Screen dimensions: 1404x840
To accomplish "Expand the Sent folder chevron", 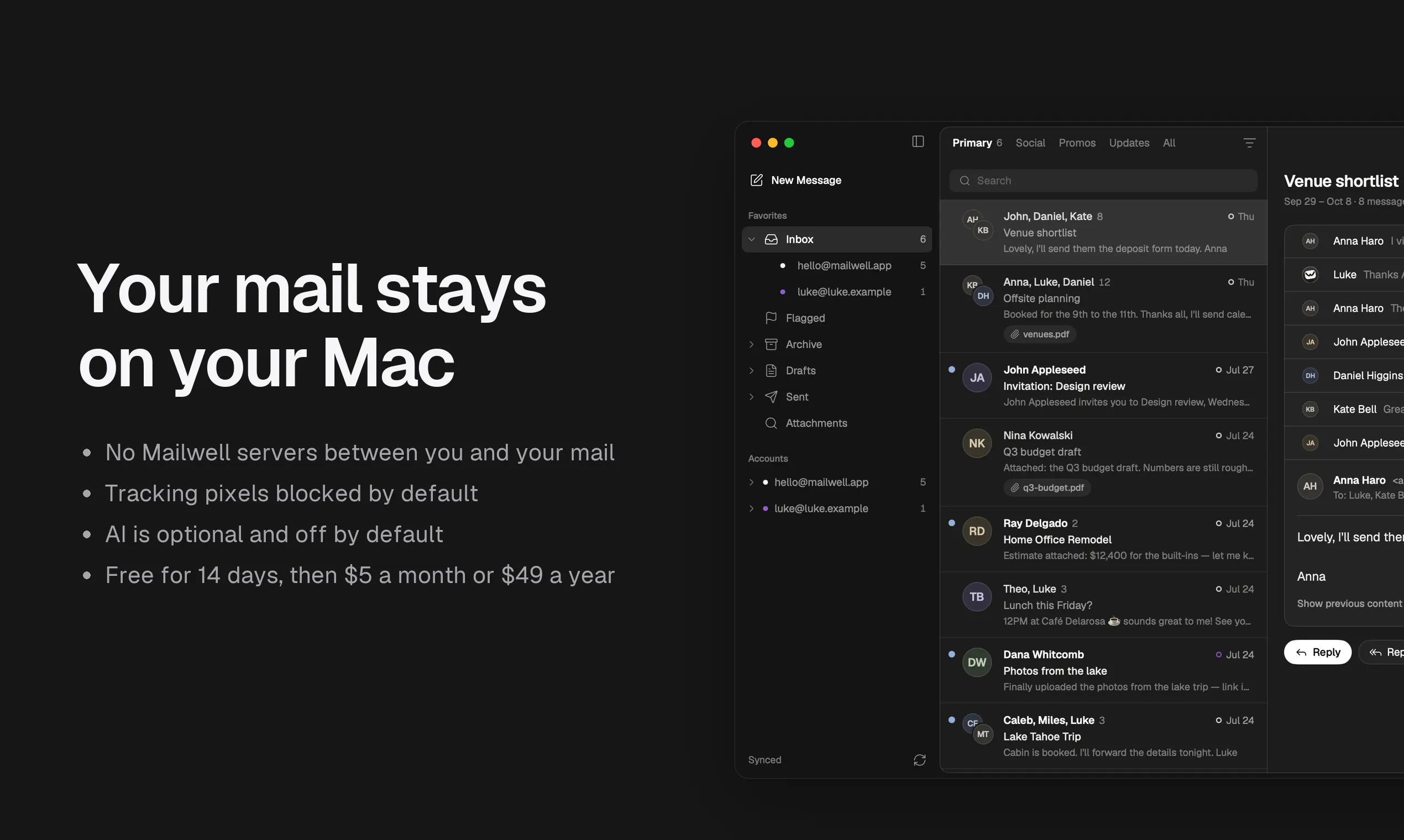I will (751, 397).
